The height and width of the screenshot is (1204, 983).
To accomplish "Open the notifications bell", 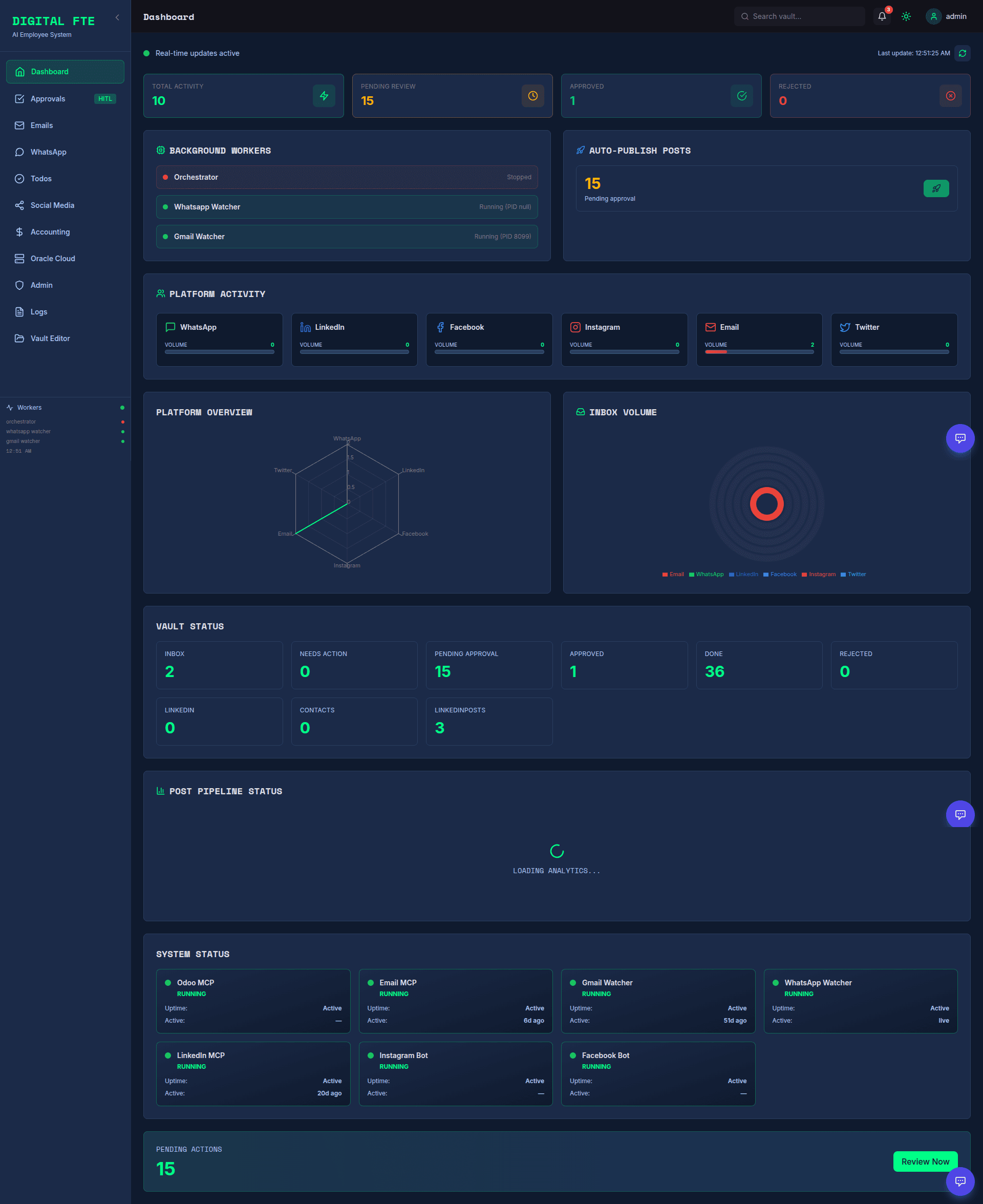I will 882,16.
